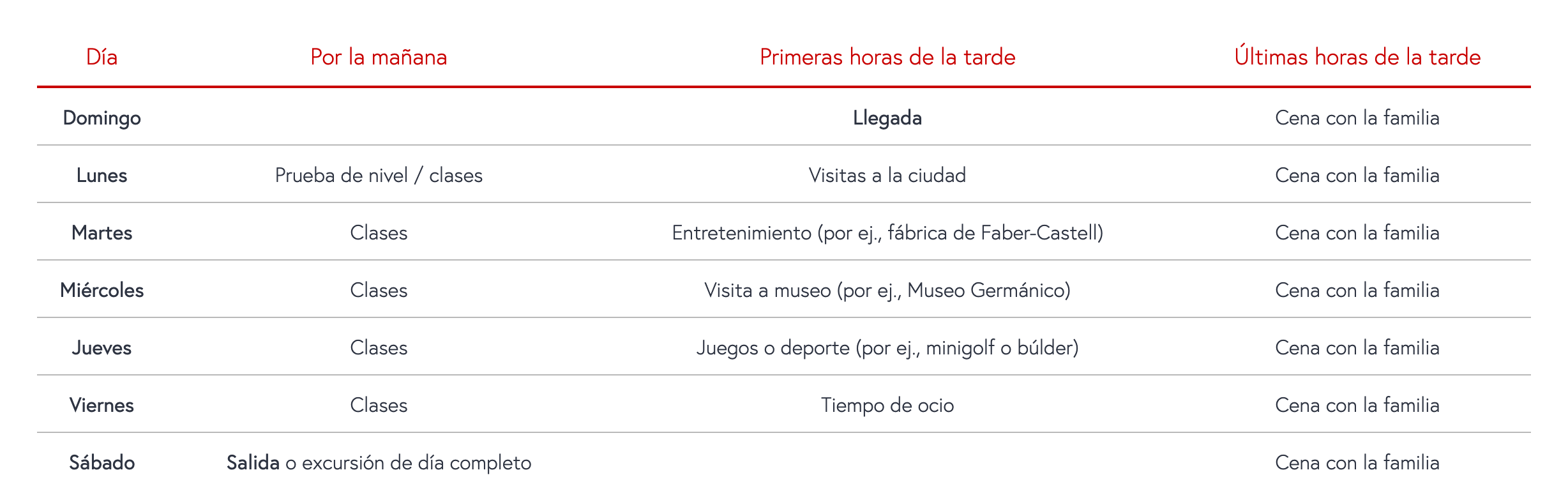Click the bold Llegada cell

point(887,118)
